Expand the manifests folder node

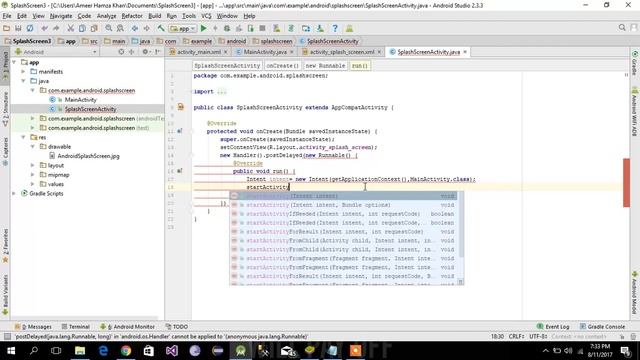point(23,71)
